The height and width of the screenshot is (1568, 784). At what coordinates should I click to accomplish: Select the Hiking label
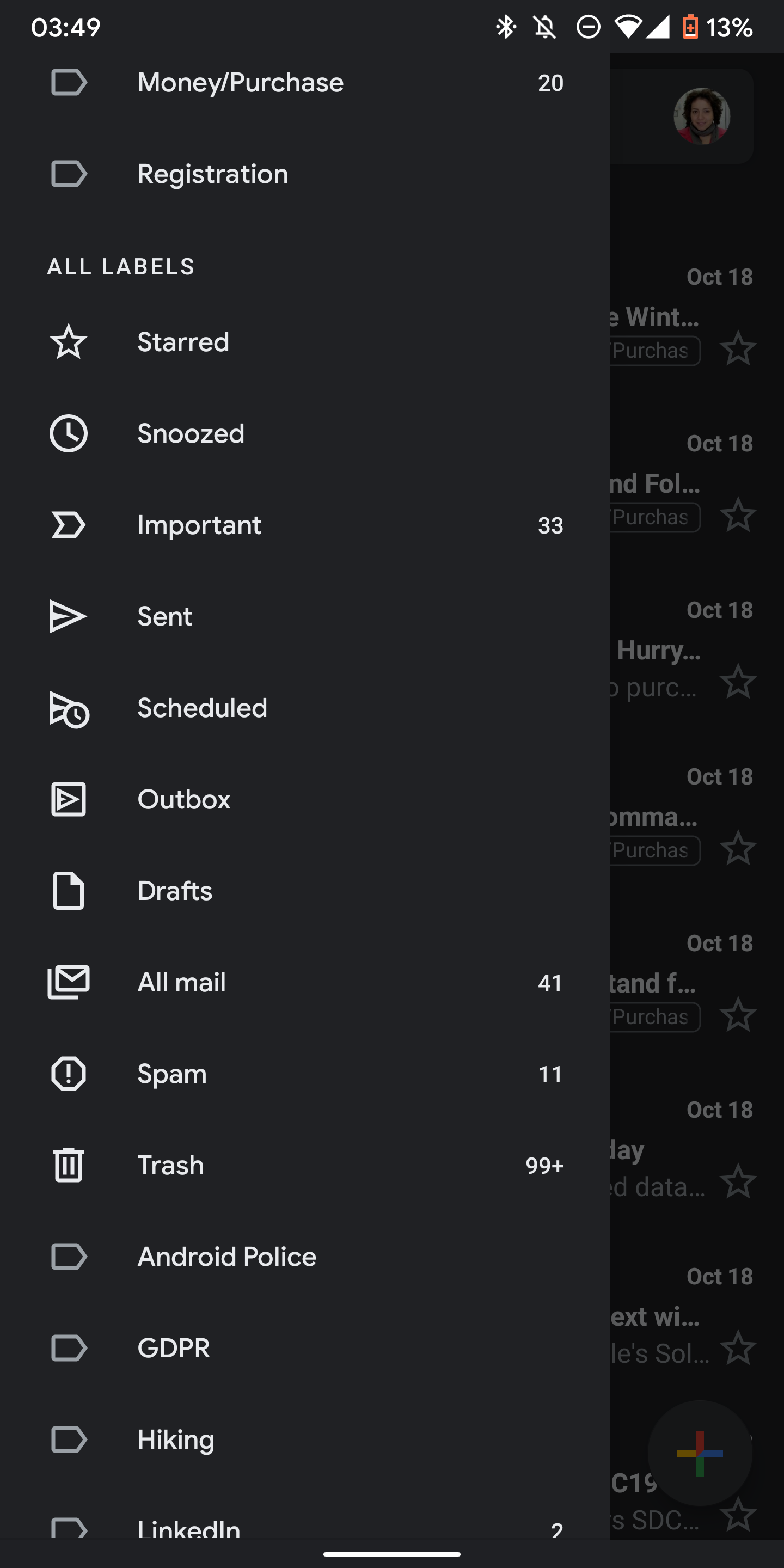coord(176,1440)
